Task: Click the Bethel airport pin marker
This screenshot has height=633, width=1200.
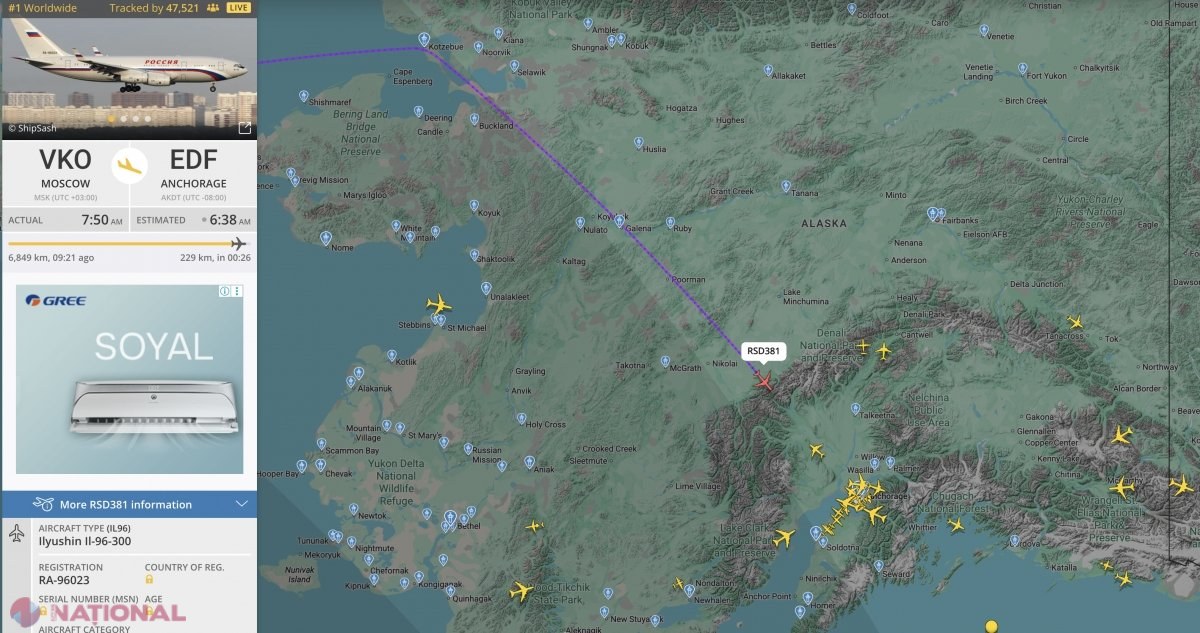Action: pos(450,518)
